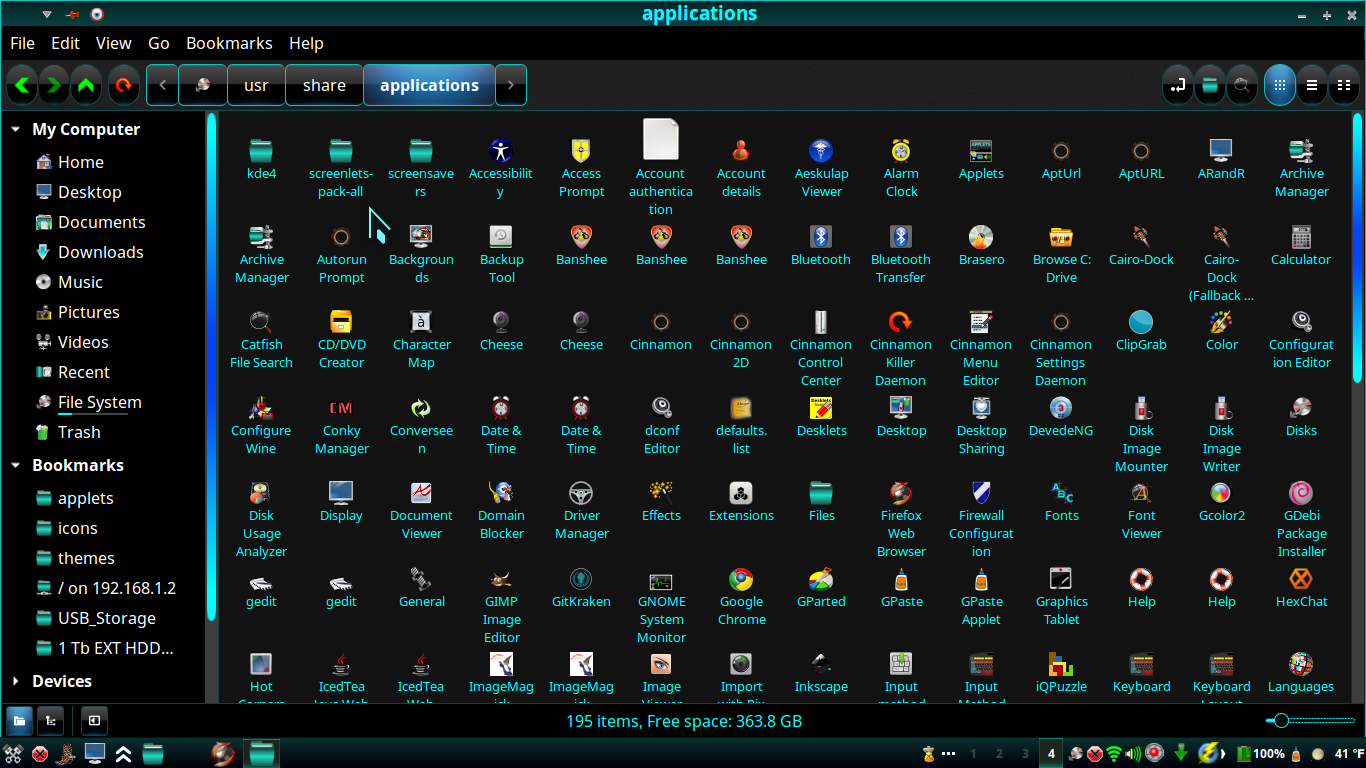Open the DevedeNG launcher
Image resolution: width=1366 pixels, height=768 pixels.
pyautogui.click(x=1061, y=407)
